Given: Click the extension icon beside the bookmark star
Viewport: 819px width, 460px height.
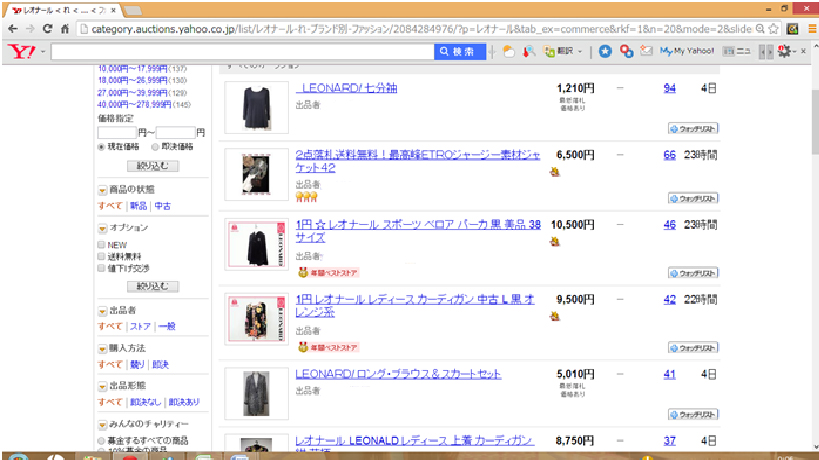Looking at the screenshot, I should coord(792,29).
